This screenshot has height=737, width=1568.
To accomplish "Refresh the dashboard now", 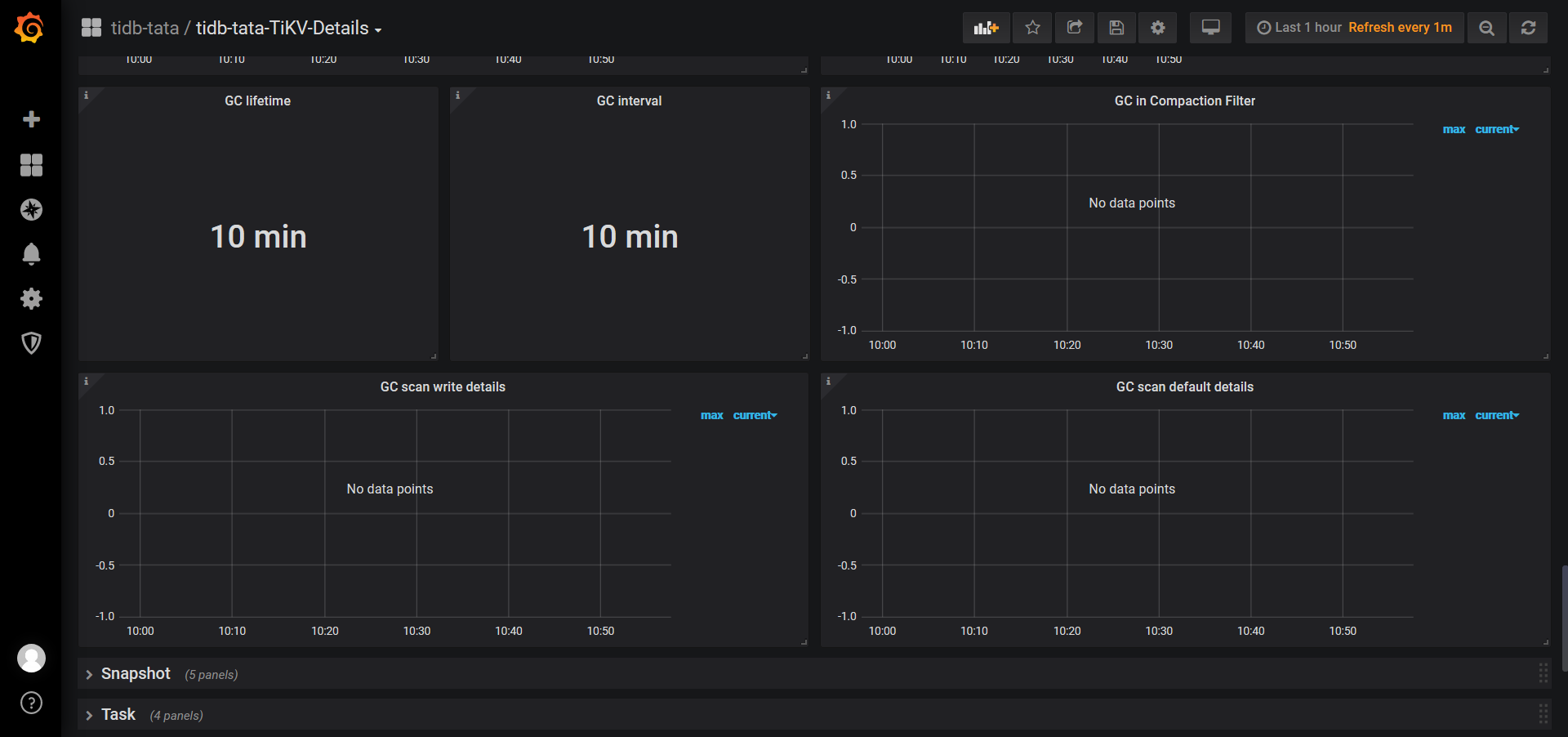I will (x=1528, y=28).
